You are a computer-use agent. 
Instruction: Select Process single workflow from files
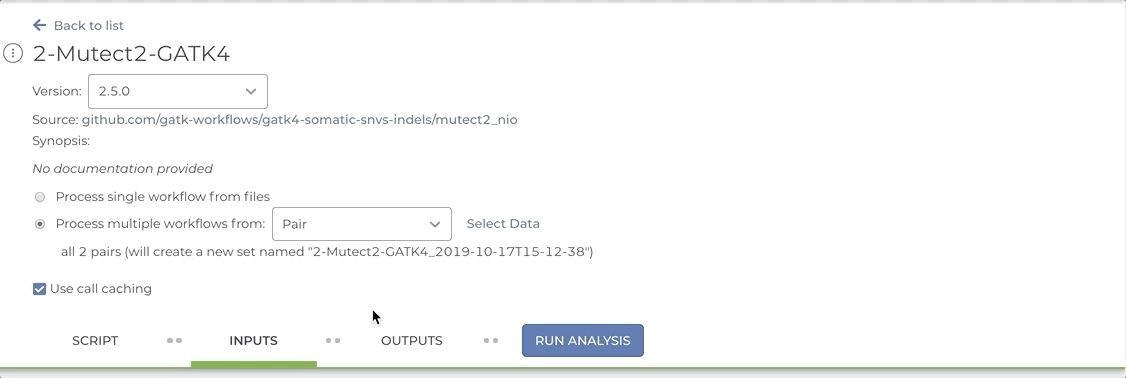coord(40,197)
